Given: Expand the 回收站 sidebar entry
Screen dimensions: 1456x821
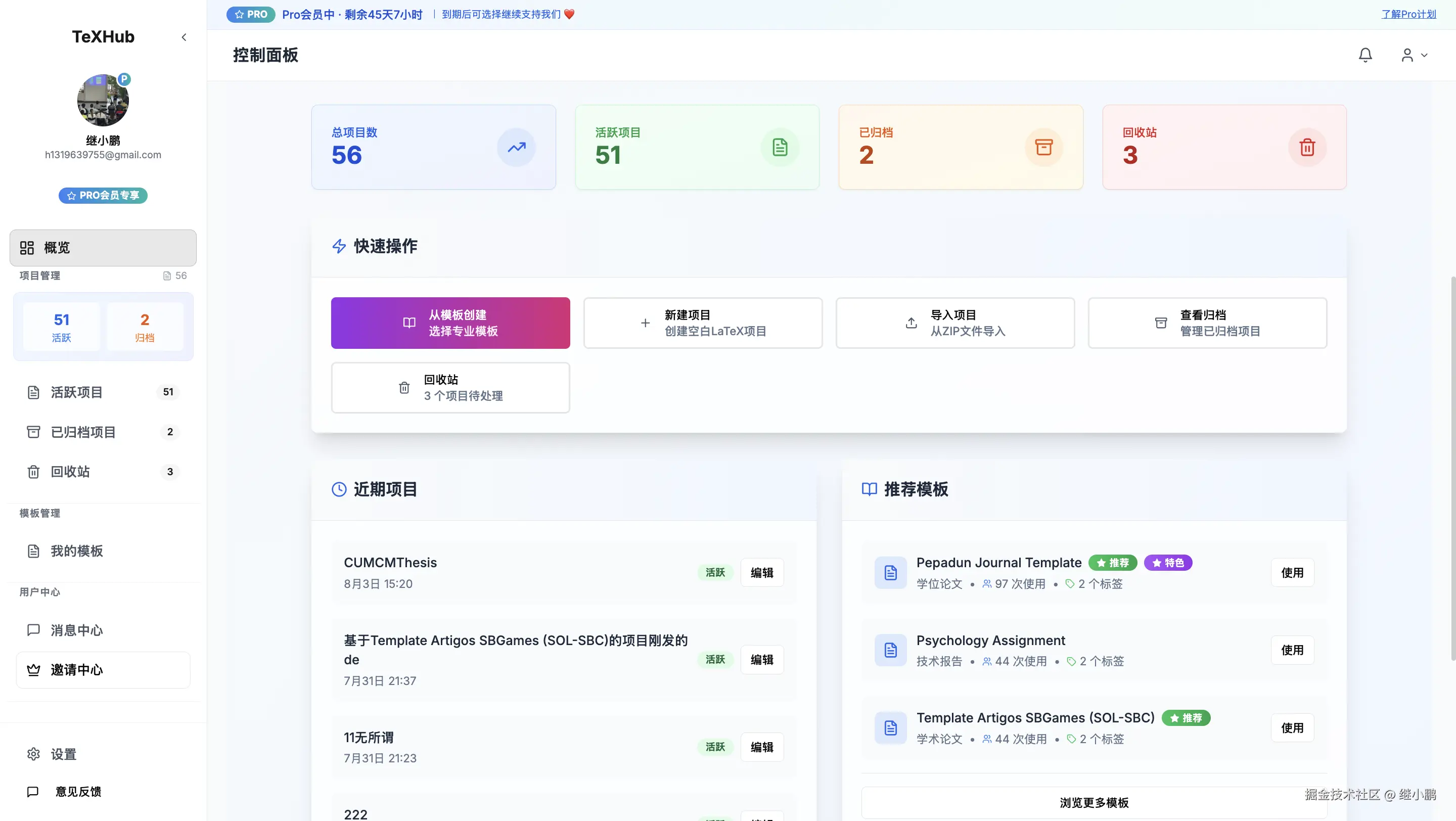Looking at the screenshot, I should pyautogui.click(x=102, y=471).
